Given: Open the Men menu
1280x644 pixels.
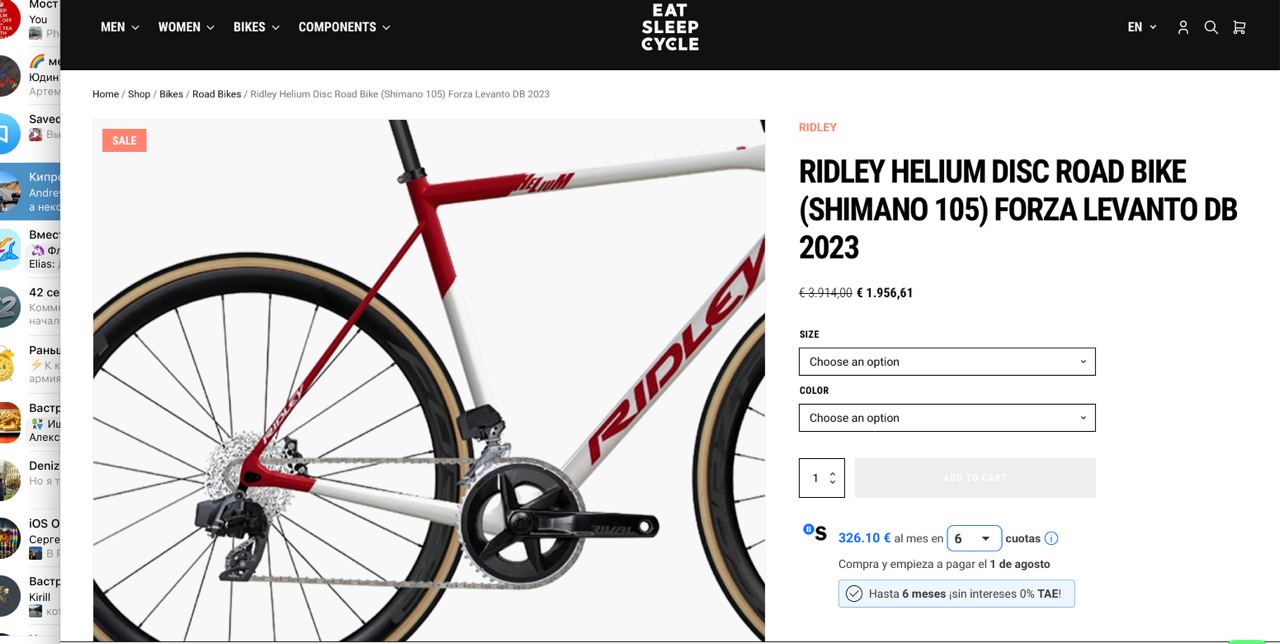Looking at the screenshot, I should (x=120, y=27).
